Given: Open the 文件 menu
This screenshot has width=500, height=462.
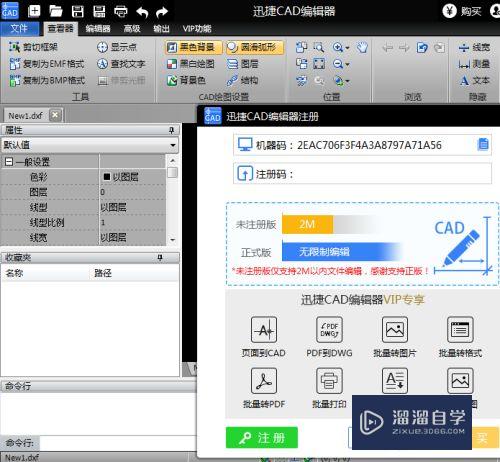Looking at the screenshot, I should tap(19, 29).
